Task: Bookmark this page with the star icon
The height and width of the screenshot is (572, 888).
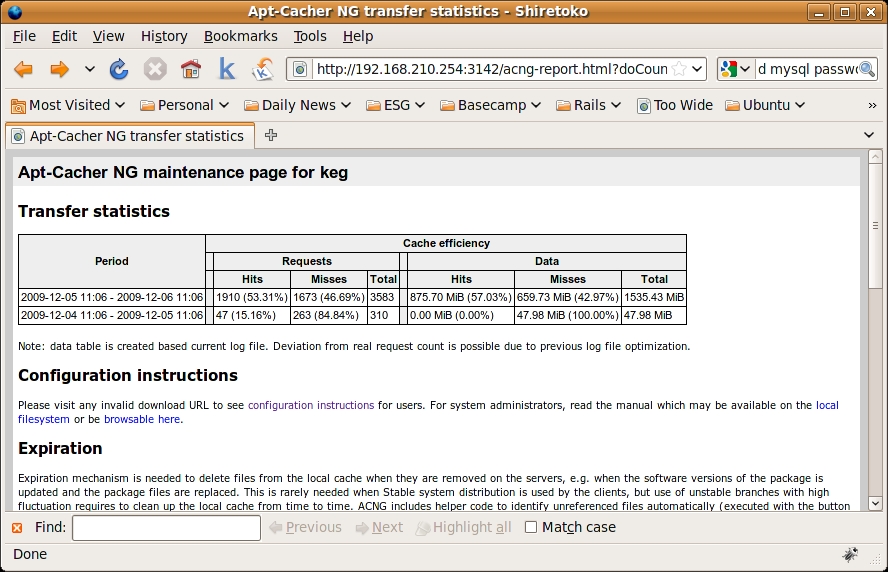Action: 679,69
